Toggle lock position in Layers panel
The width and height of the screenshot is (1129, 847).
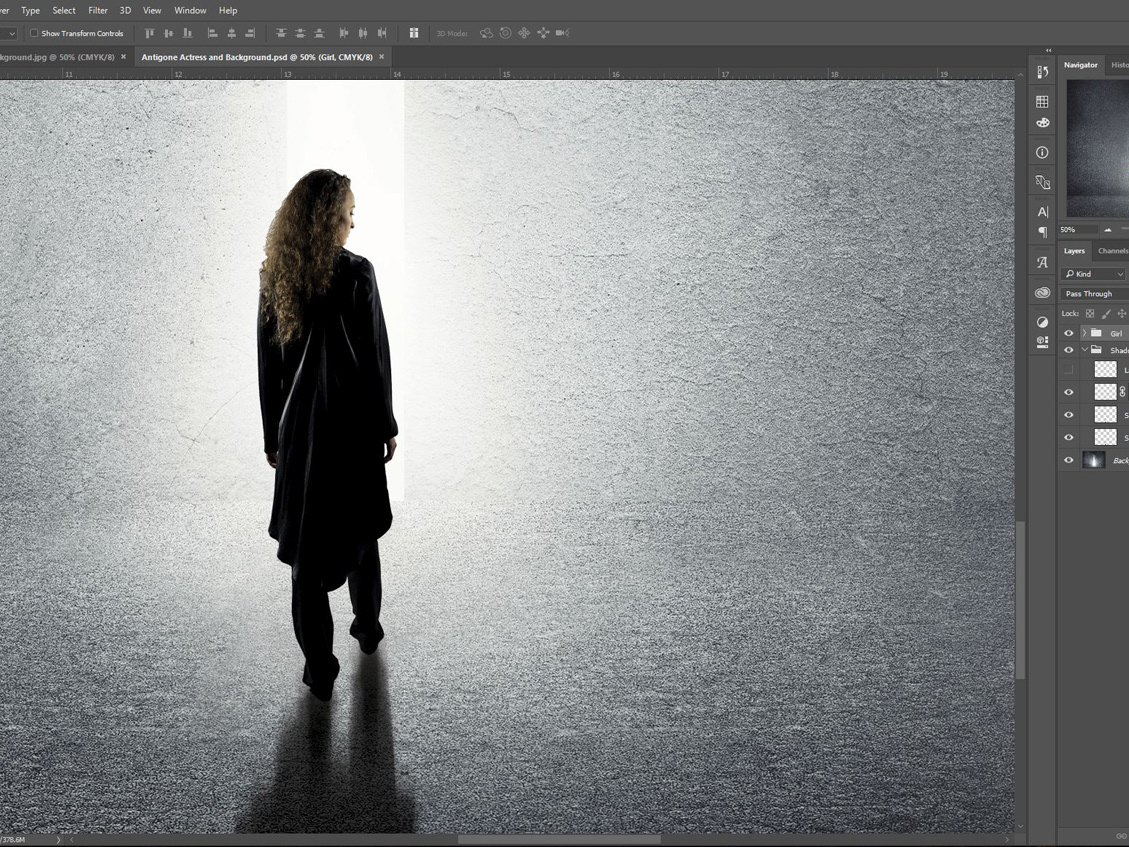(1122, 313)
